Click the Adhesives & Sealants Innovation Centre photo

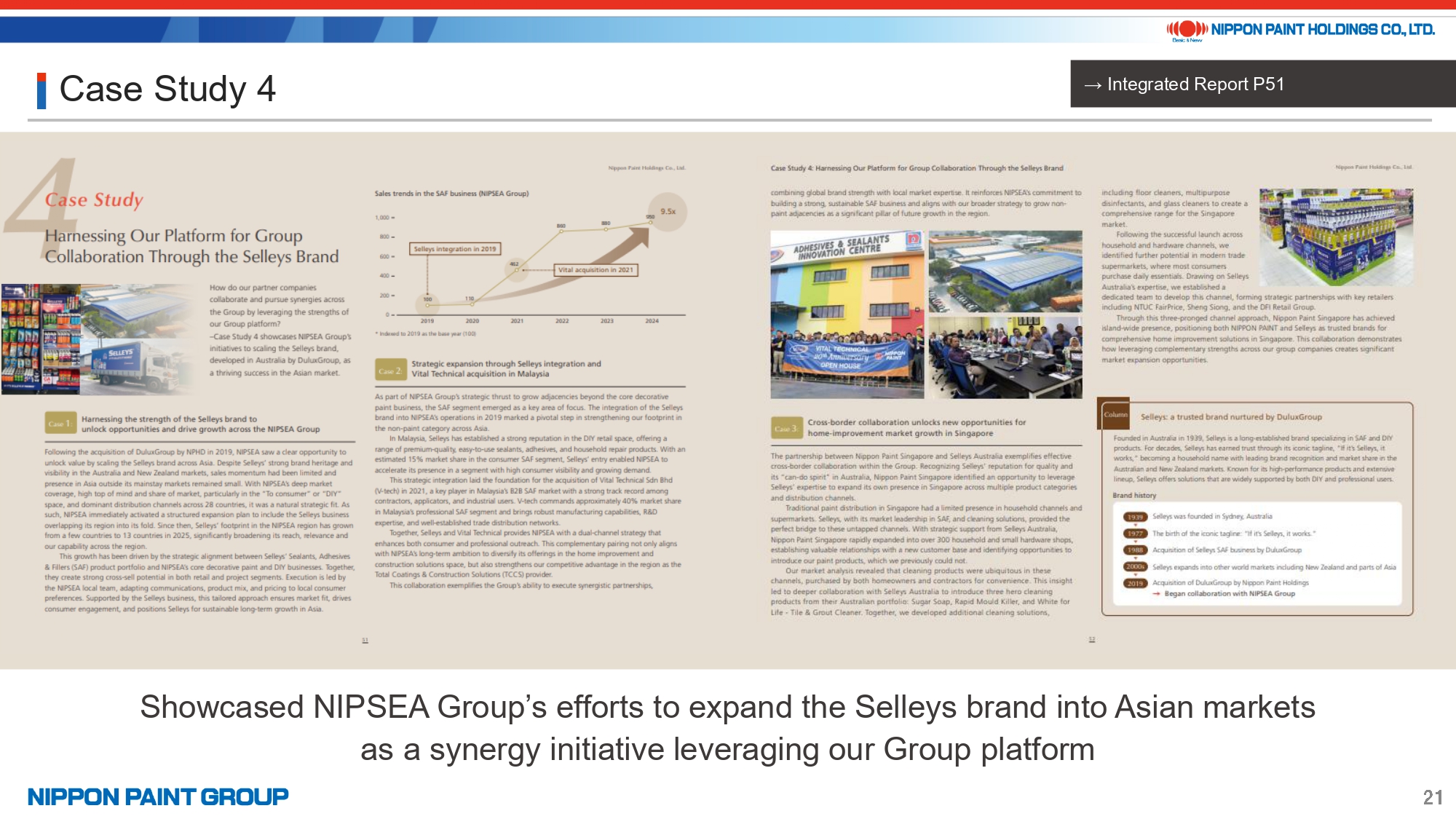(847, 314)
